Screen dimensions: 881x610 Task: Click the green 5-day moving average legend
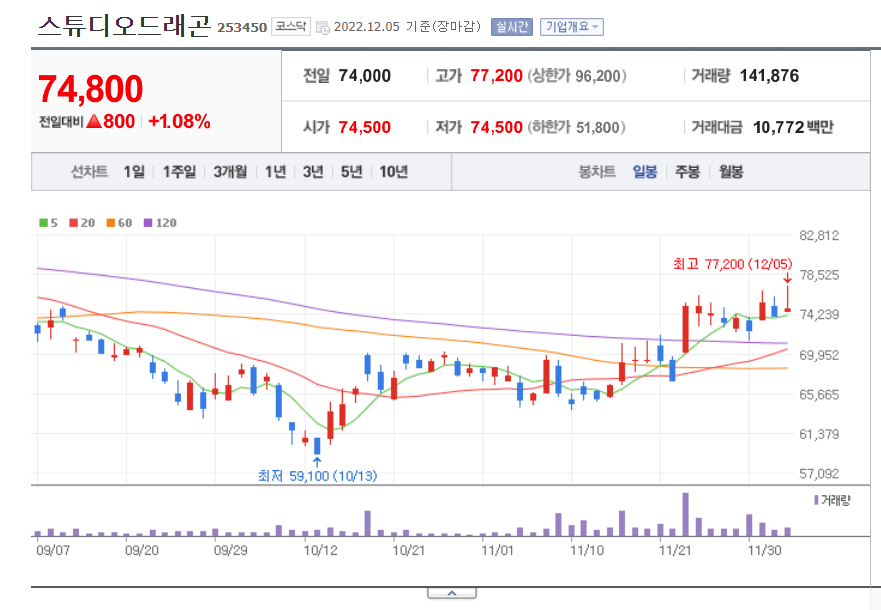click(x=48, y=223)
